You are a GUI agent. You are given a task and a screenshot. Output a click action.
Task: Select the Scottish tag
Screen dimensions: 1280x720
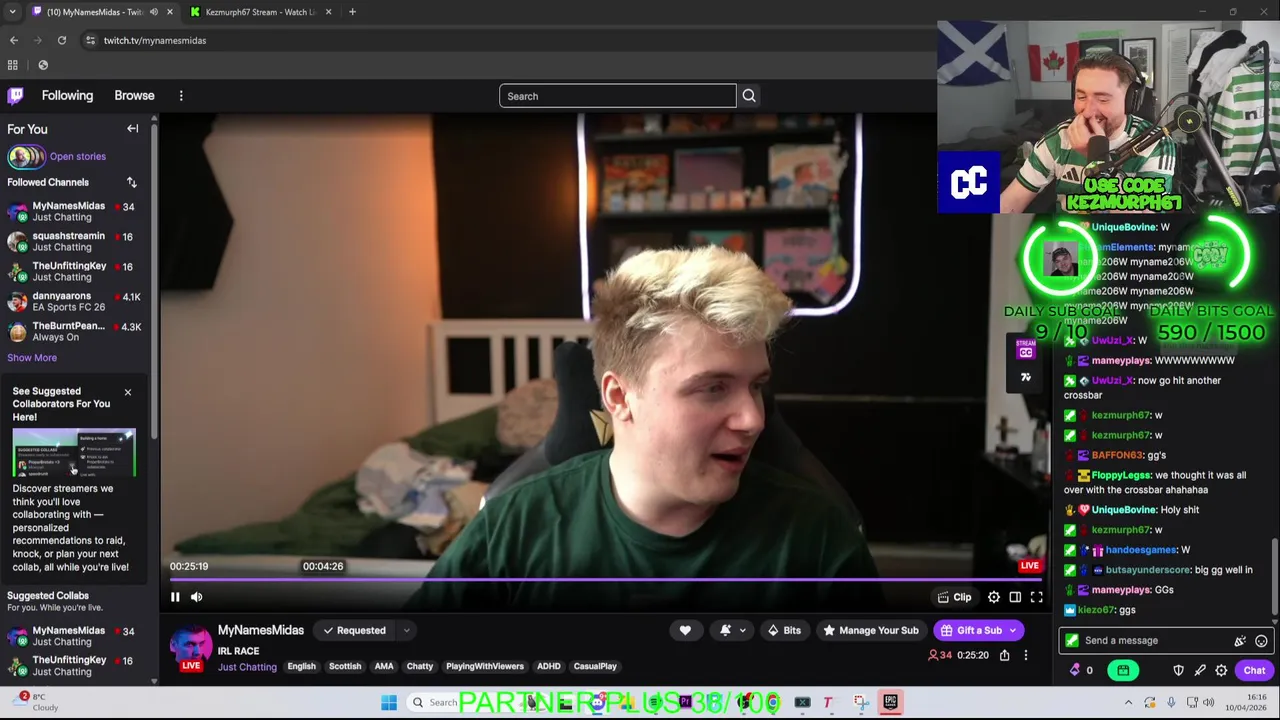(x=345, y=667)
